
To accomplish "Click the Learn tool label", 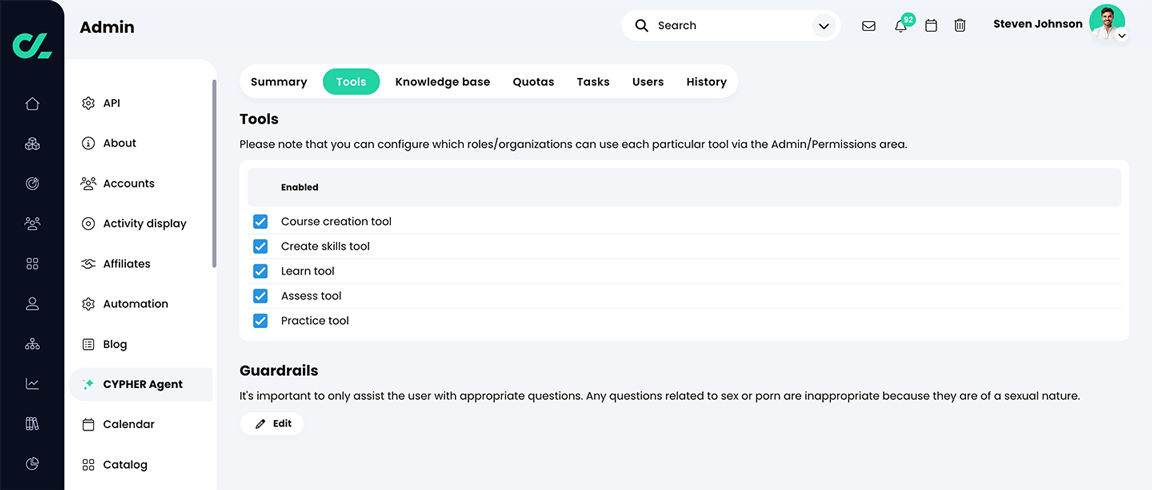I will [x=308, y=271].
